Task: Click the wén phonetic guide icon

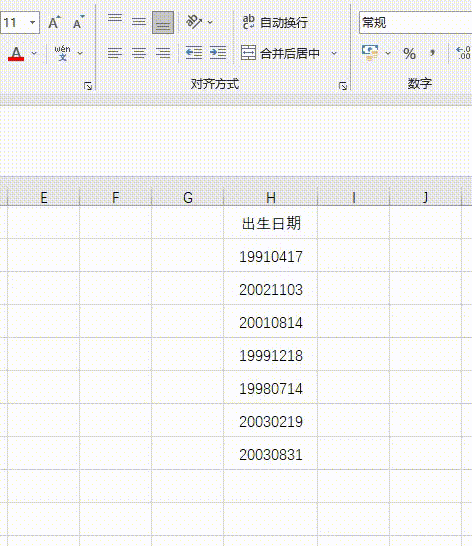Action: click(x=62, y=53)
